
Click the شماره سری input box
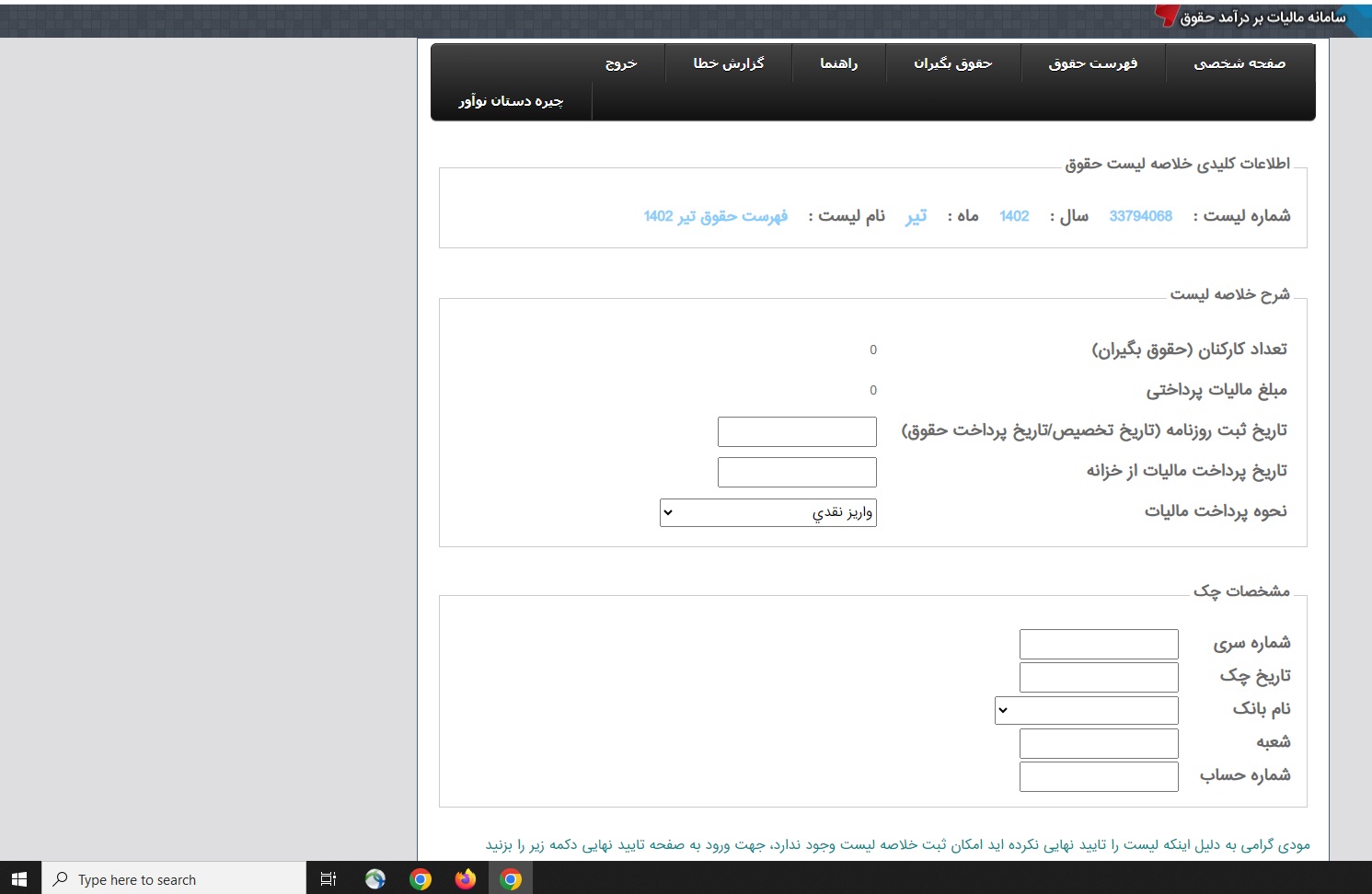(1099, 644)
